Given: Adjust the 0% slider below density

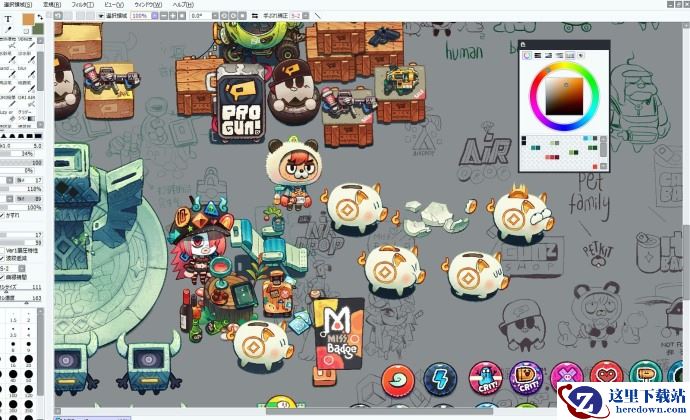Looking at the screenshot, I should click(x=18, y=170).
